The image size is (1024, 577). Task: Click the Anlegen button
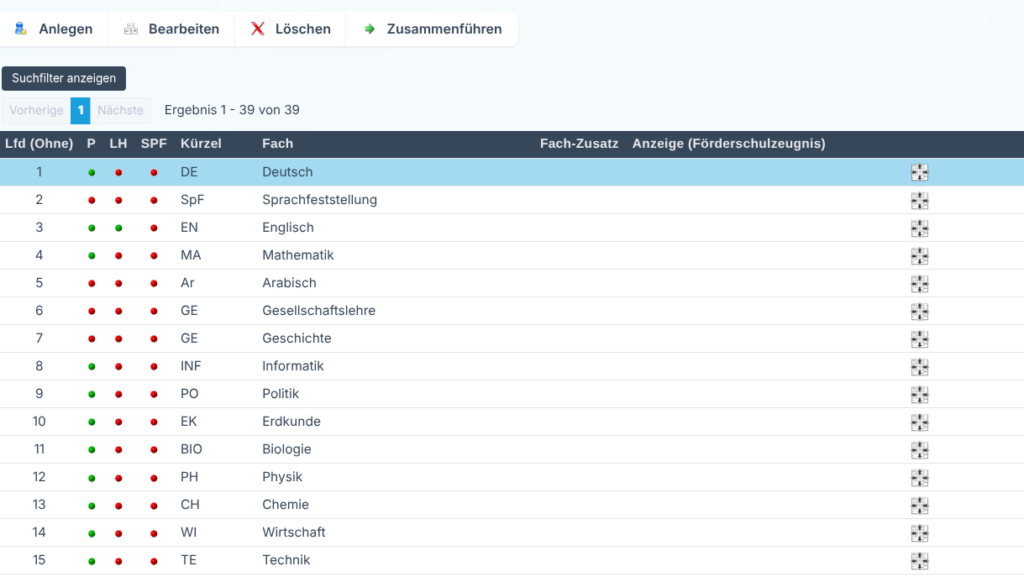click(54, 29)
